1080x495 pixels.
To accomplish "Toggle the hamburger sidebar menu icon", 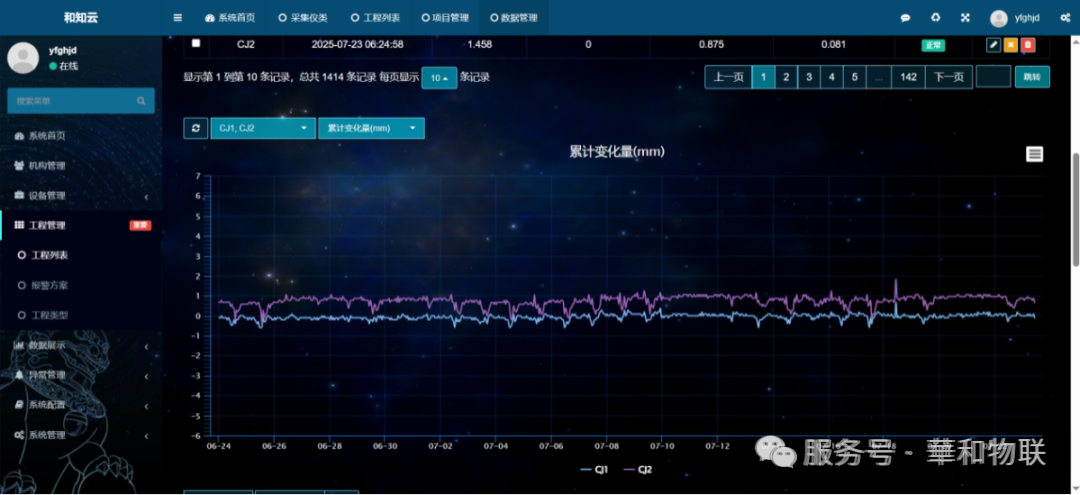I will coord(178,18).
